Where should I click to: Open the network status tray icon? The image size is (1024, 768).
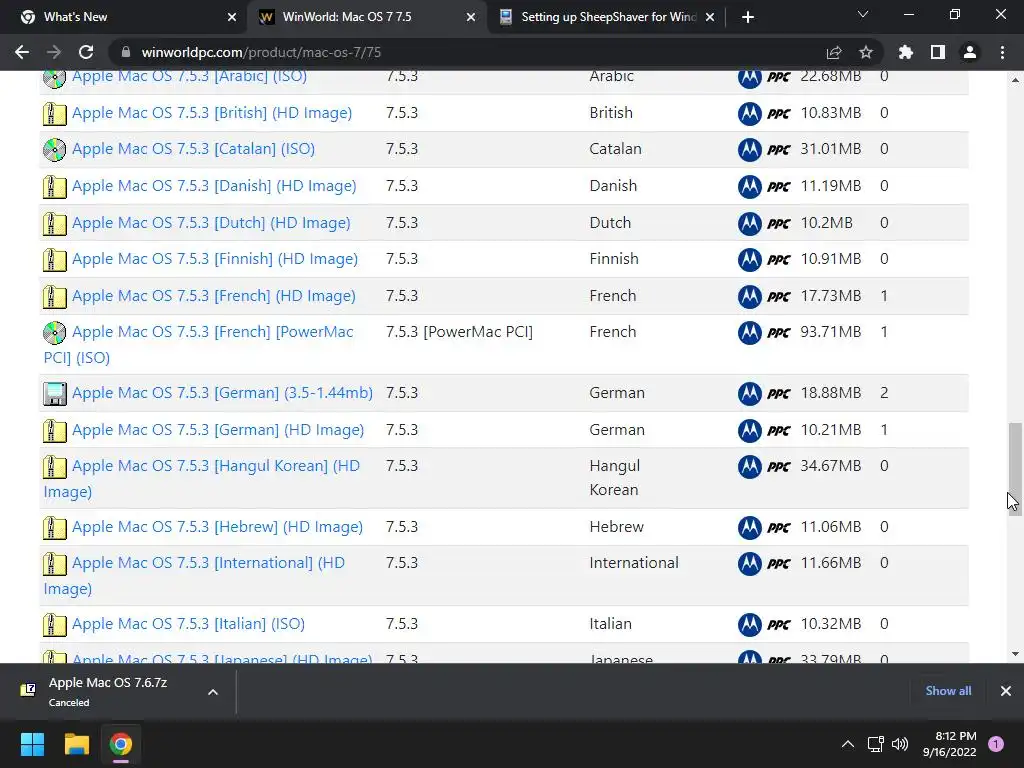[x=875, y=744]
